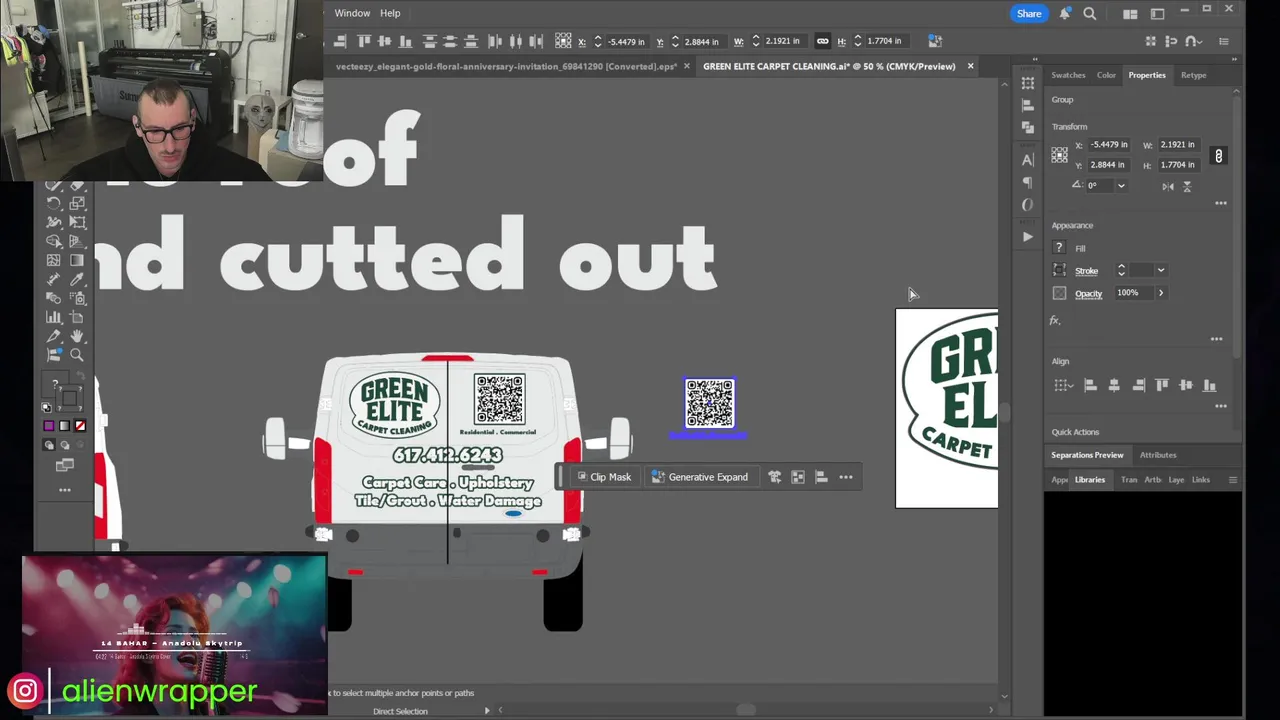
Task: Set None fill mode in toolbox
Action: pyautogui.click(x=81, y=426)
